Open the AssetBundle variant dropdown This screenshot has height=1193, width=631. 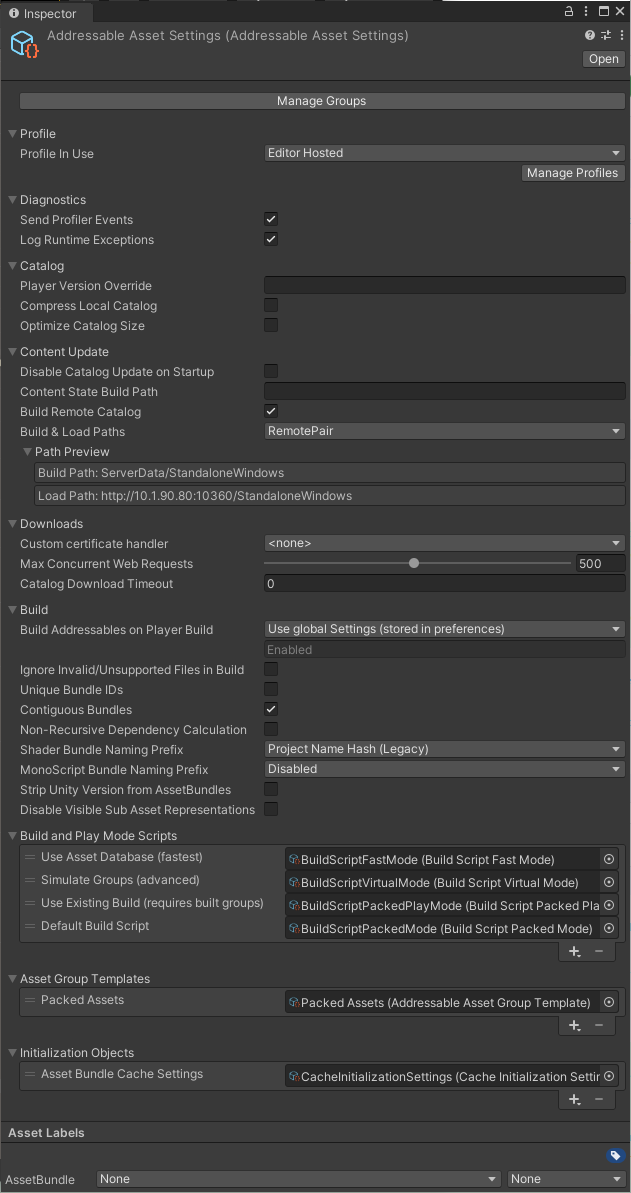pyautogui.click(x=566, y=1179)
